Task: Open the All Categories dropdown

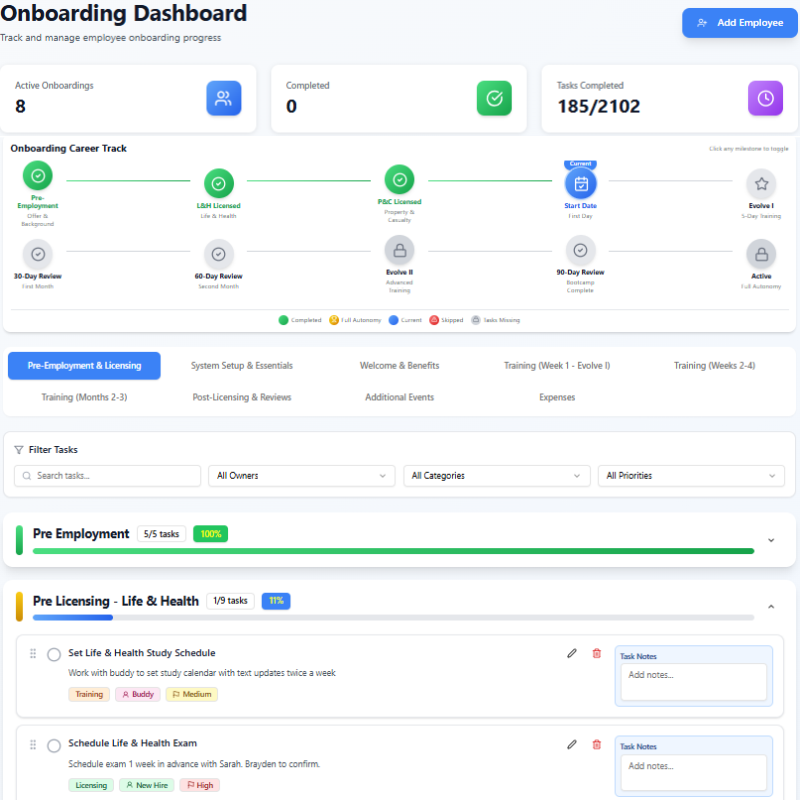Action: [496, 476]
